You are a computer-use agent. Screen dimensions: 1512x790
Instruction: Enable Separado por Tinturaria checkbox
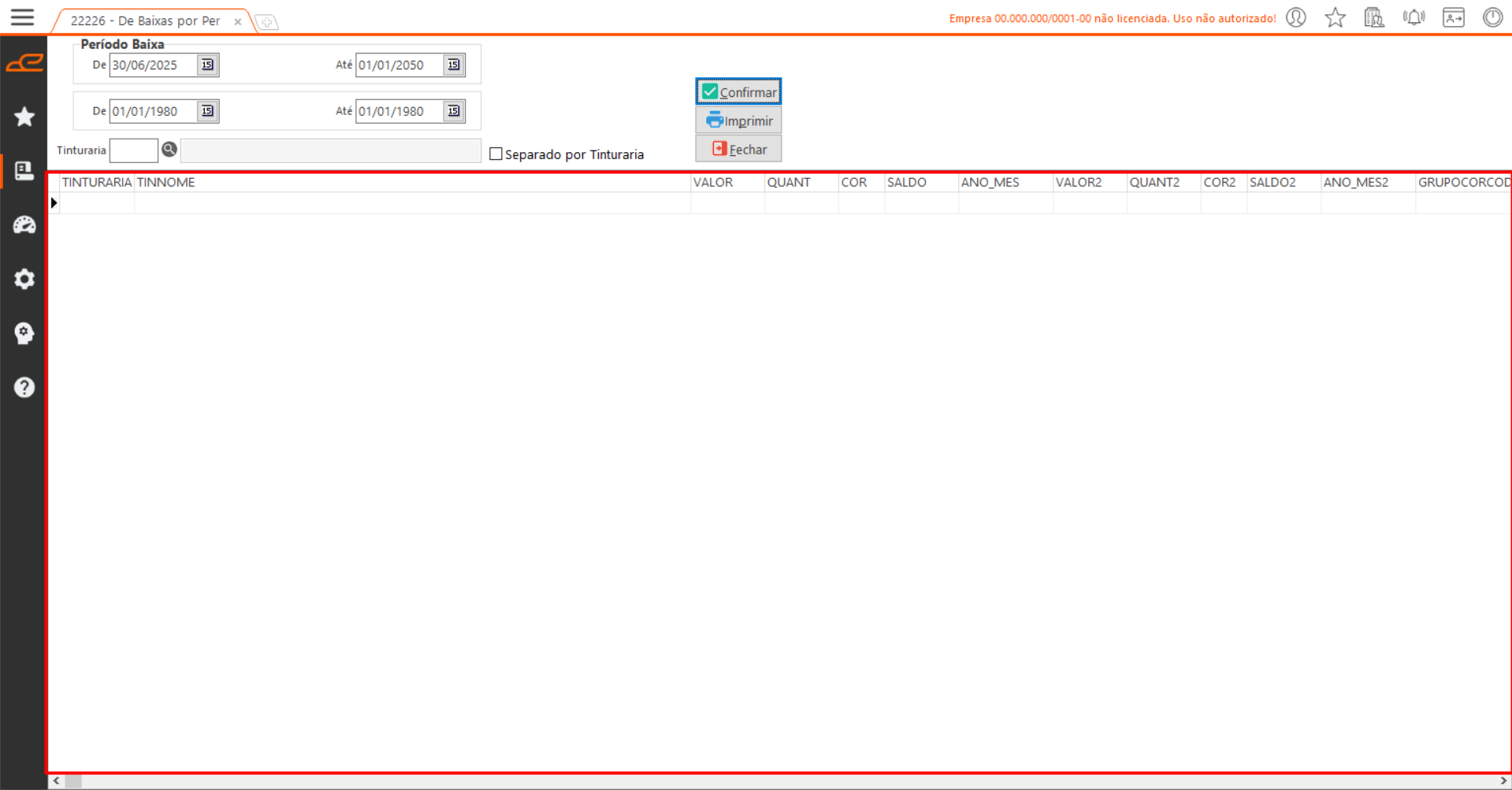[496, 154]
